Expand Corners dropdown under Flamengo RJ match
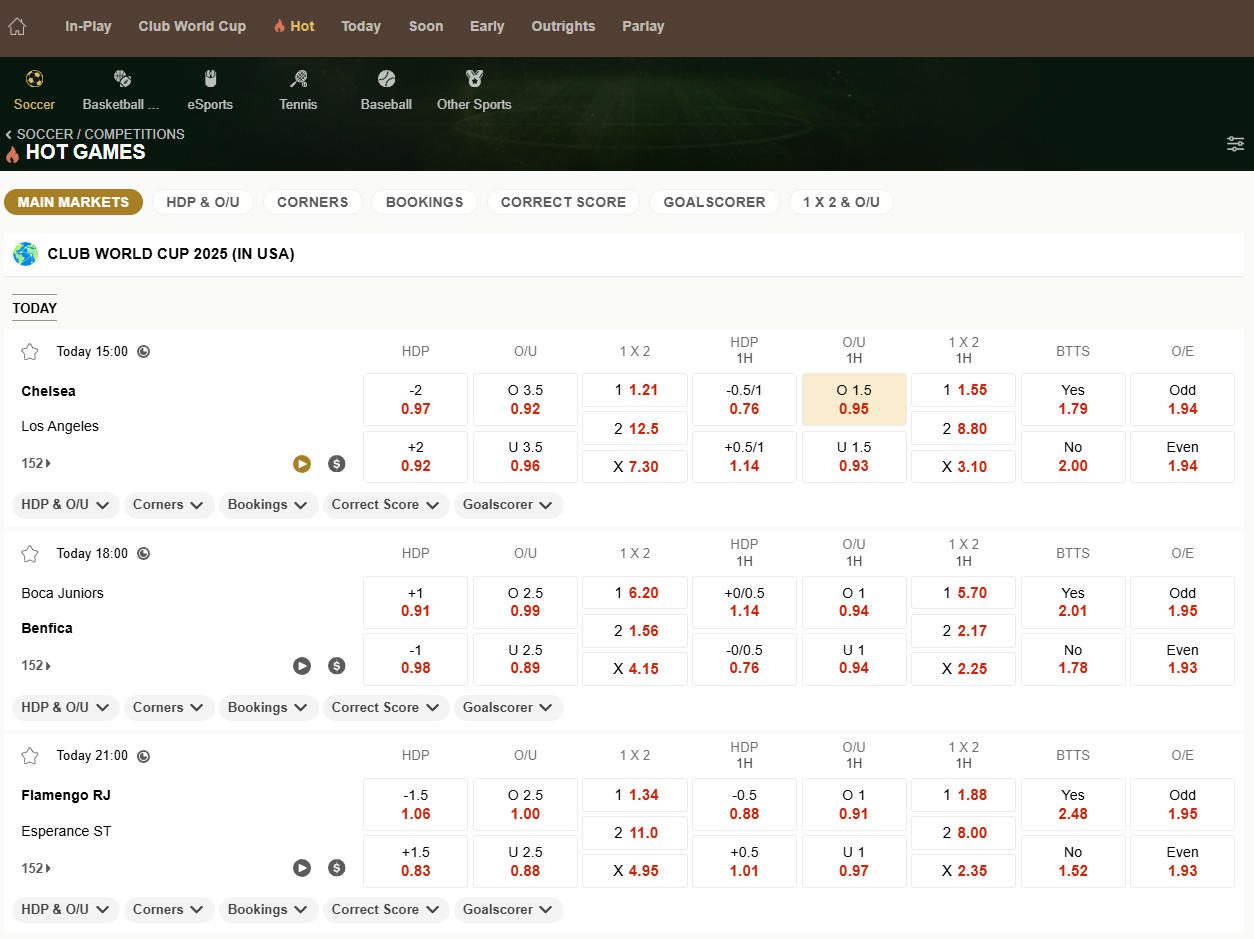This screenshot has height=939, width=1254. (x=169, y=910)
